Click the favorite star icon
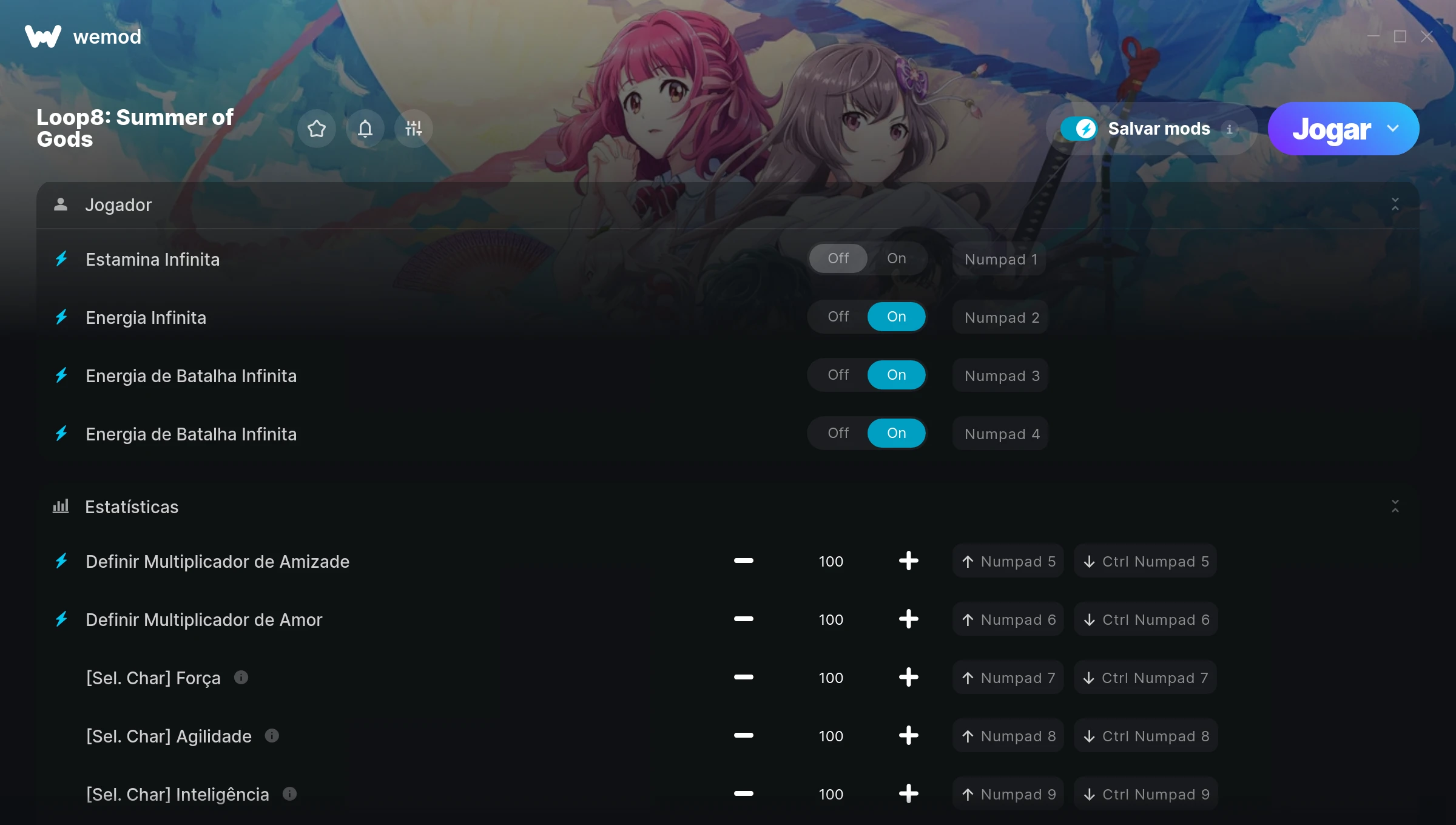 point(317,129)
